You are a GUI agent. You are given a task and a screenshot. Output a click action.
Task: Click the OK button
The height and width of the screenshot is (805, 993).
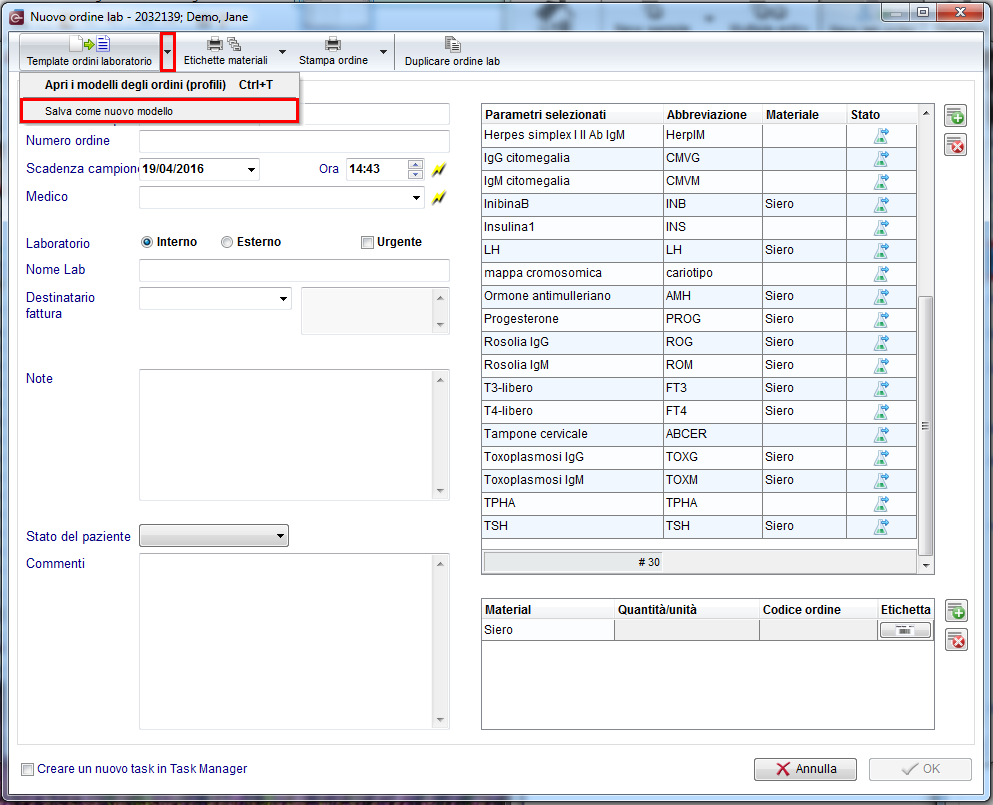click(x=920, y=769)
